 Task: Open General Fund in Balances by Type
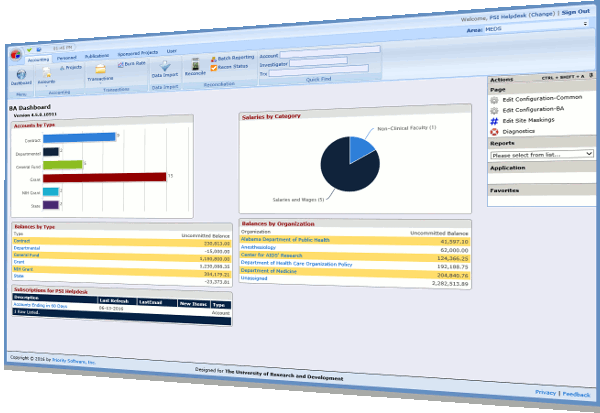[26, 255]
